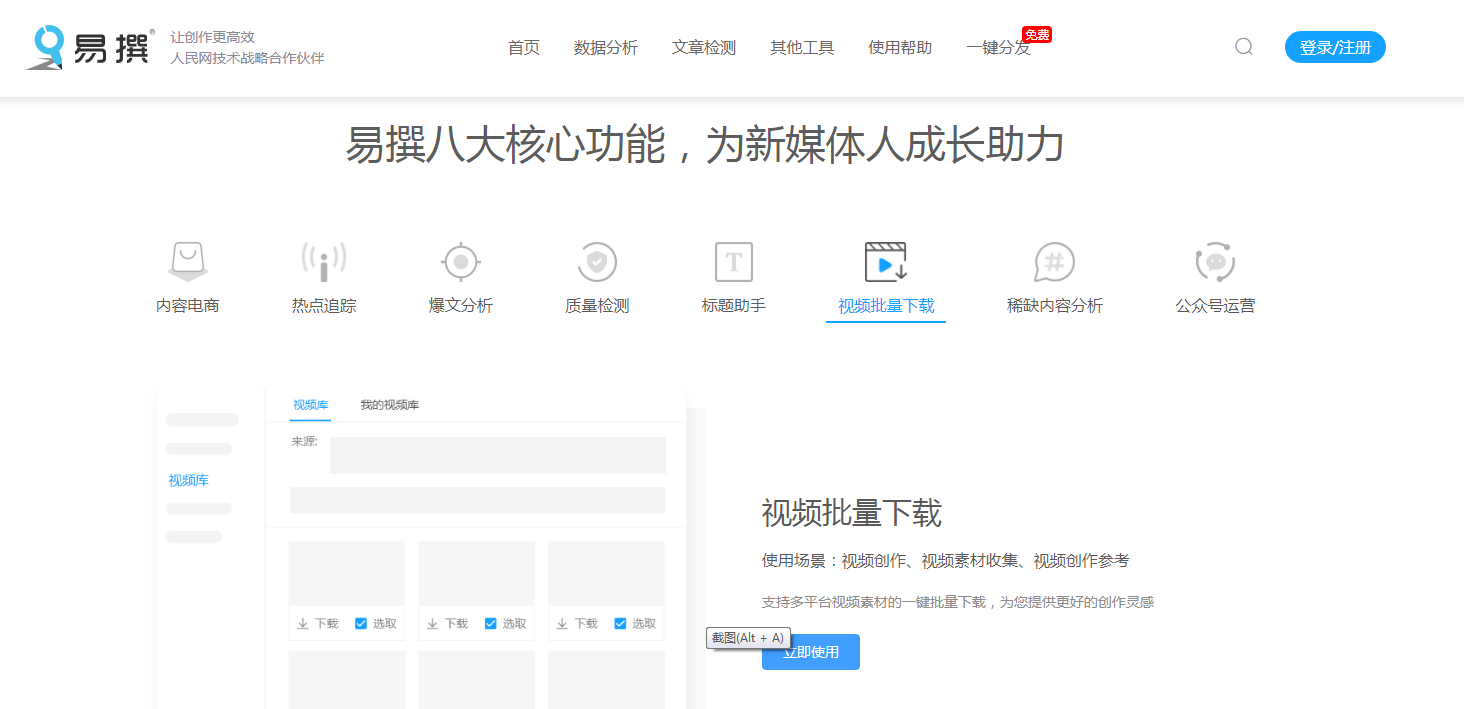The image size is (1464, 709).
Task: Switch to the 公众号运营 label tab
Action: (1215, 306)
